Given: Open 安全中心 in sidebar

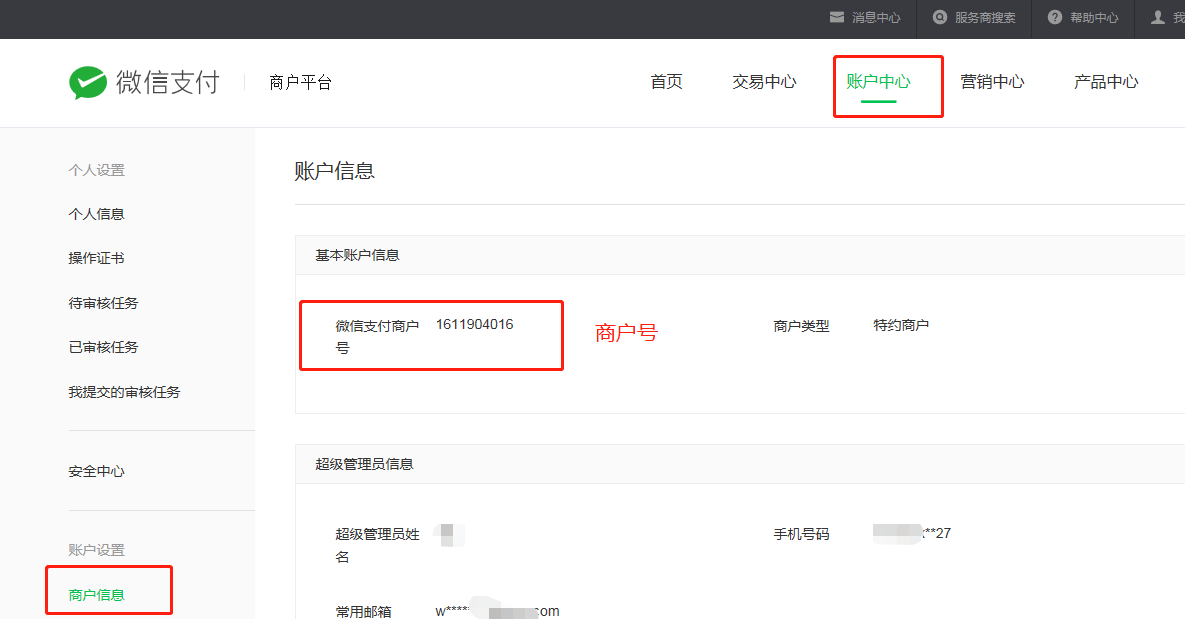Looking at the screenshot, I should click(x=96, y=472).
